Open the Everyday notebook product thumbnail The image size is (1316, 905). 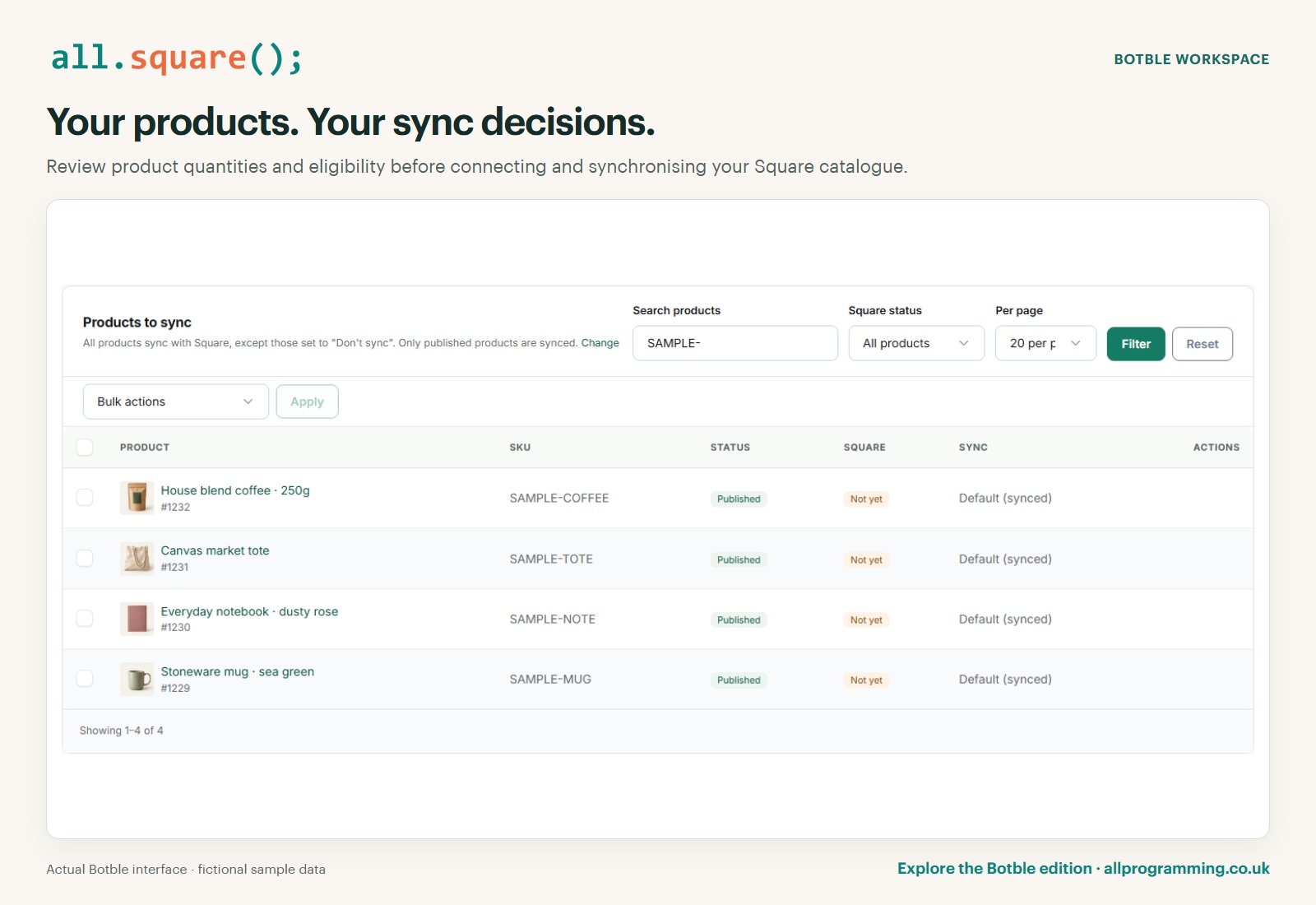pos(137,619)
